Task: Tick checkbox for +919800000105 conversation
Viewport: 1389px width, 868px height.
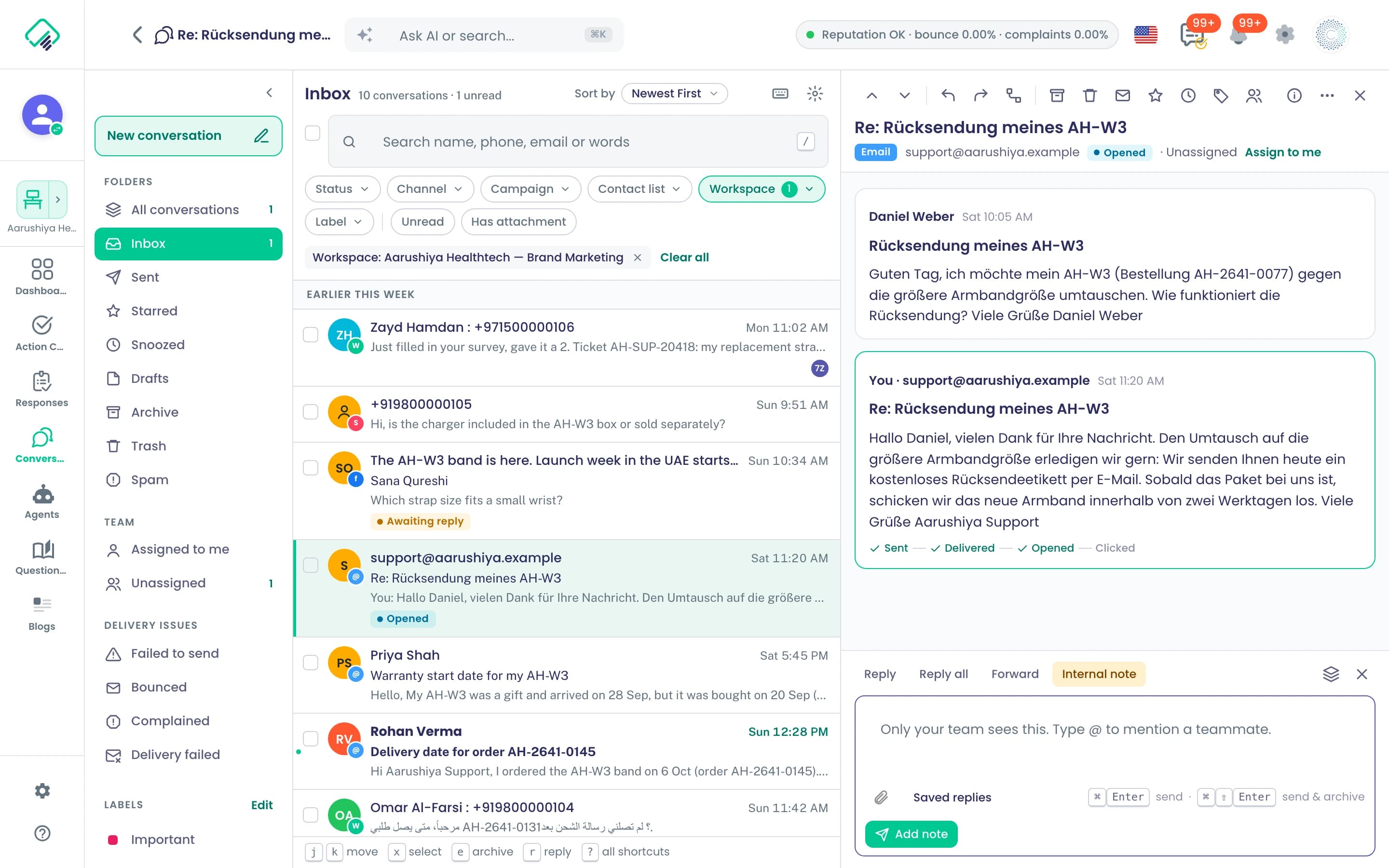Action: pos(311,412)
